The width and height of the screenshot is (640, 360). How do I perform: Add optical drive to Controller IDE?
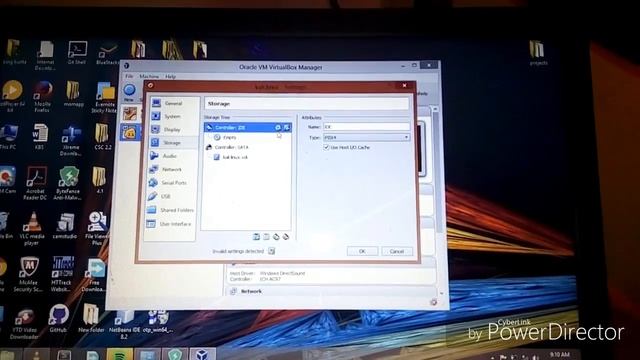pos(278,127)
